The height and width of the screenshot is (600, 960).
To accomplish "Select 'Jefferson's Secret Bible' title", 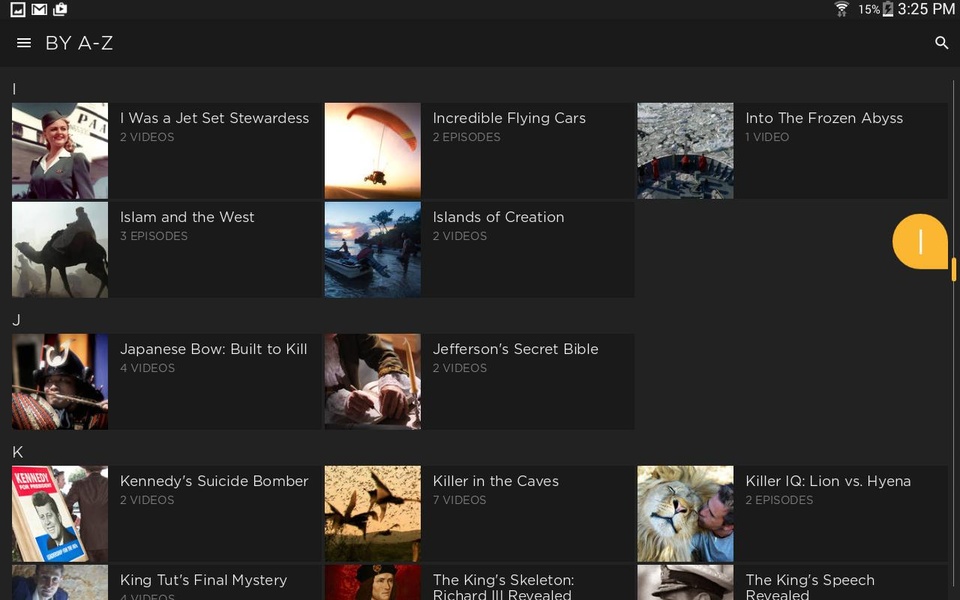I will [516, 349].
